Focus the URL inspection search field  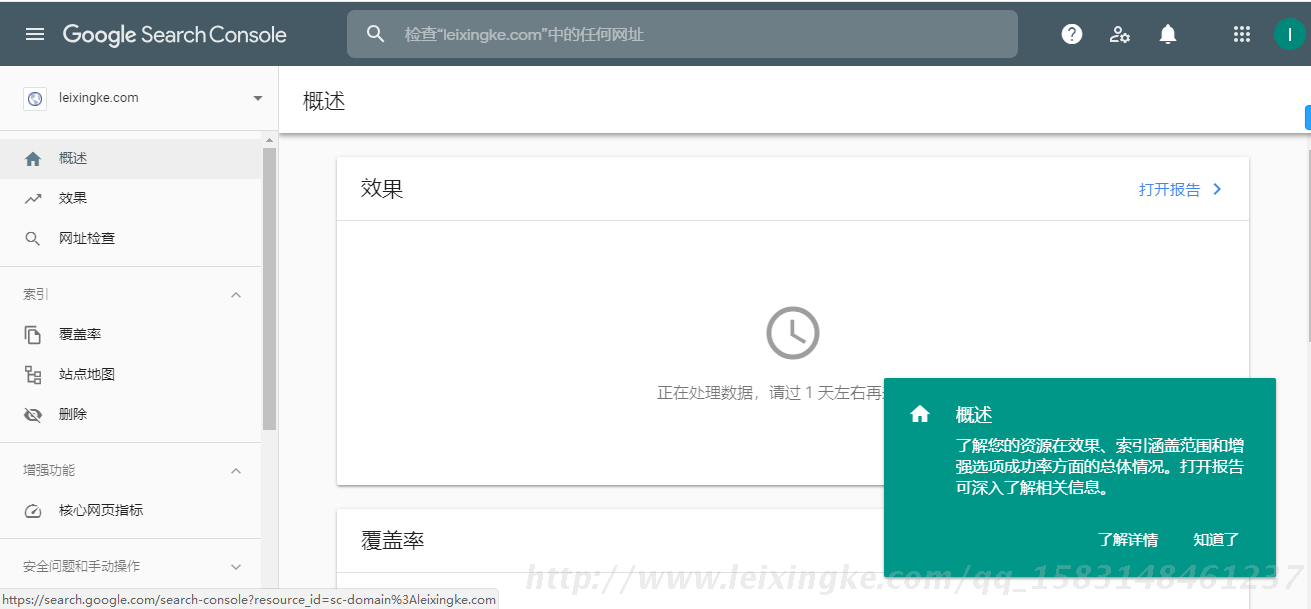(x=682, y=34)
